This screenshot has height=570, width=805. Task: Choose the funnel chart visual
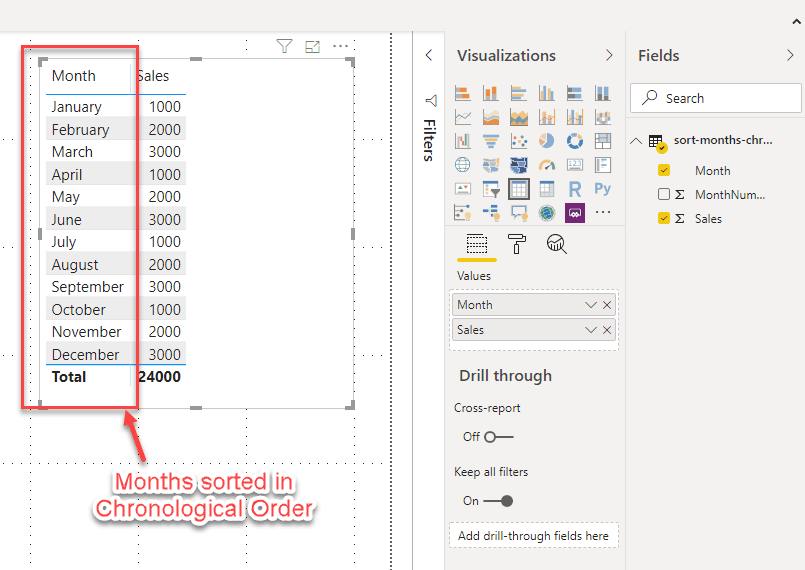point(490,141)
